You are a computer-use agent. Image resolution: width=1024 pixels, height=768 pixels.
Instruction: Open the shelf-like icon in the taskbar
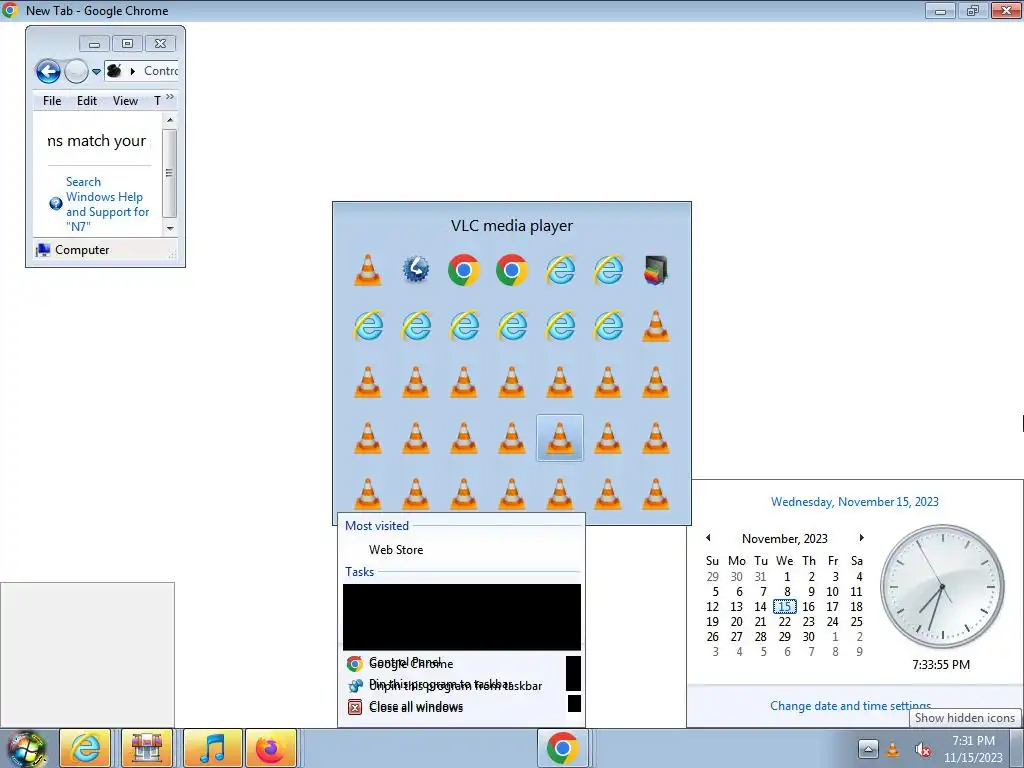click(x=147, y=748)
